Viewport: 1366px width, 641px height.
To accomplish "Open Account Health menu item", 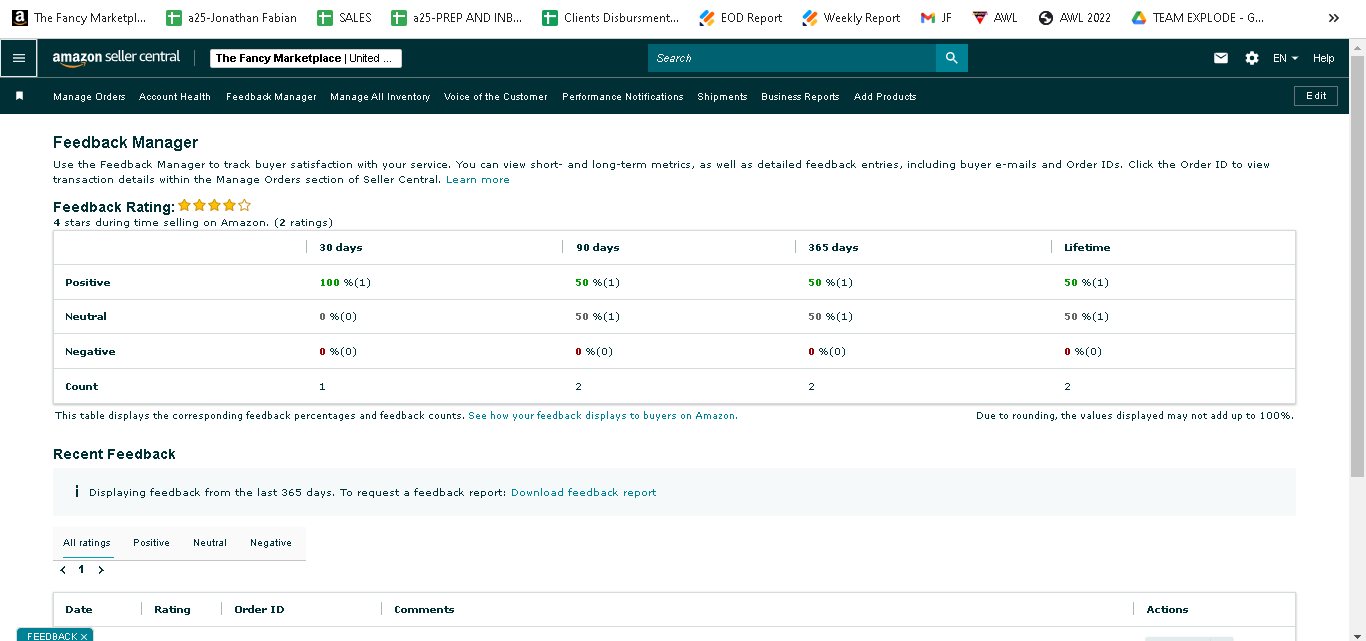I will 175,97.
